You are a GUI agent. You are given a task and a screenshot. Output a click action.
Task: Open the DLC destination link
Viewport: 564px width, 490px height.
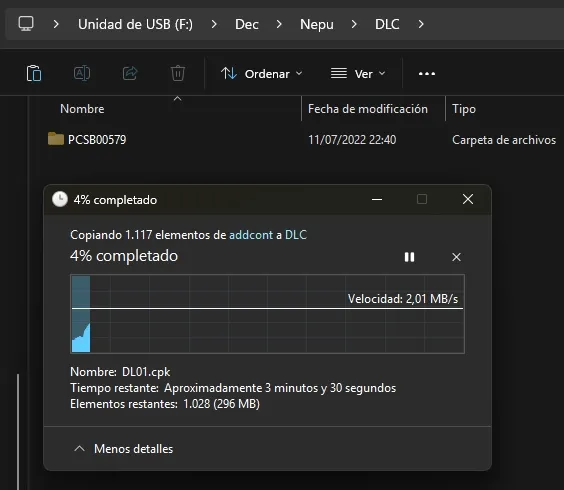(296, 235)
